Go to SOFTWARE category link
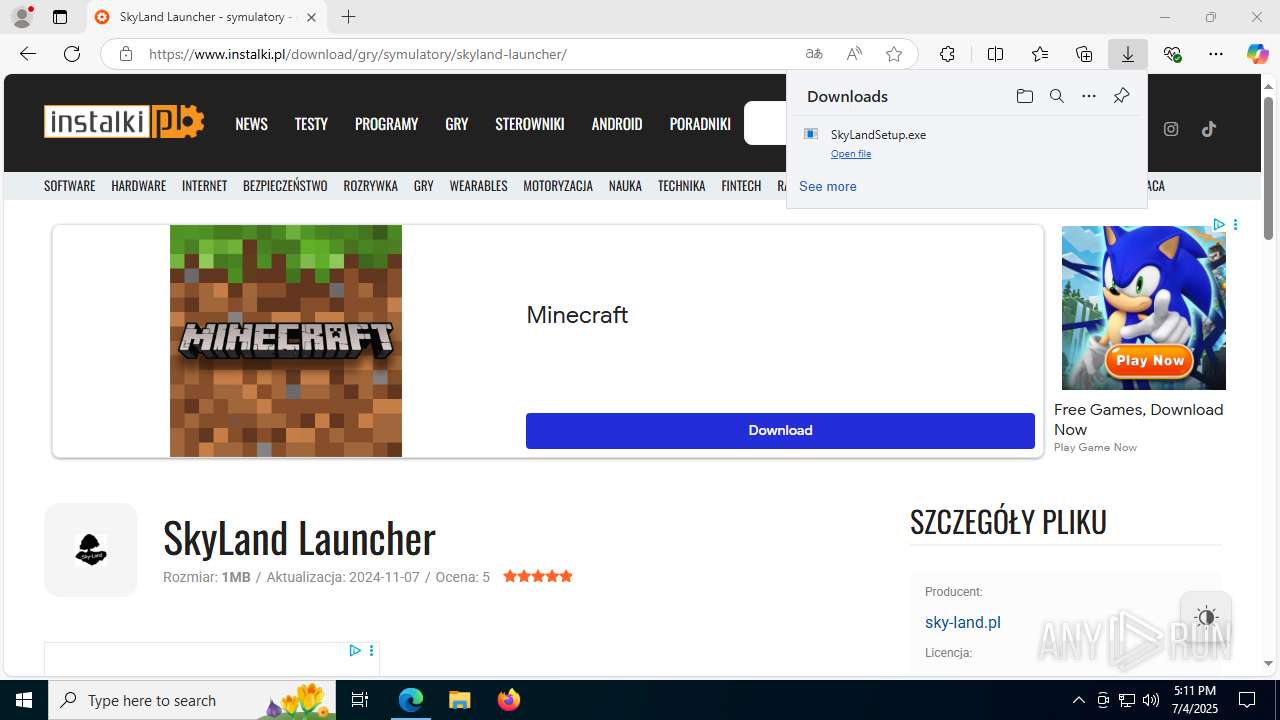Viewport: 1280px width, 720px height. coord(70,186)
